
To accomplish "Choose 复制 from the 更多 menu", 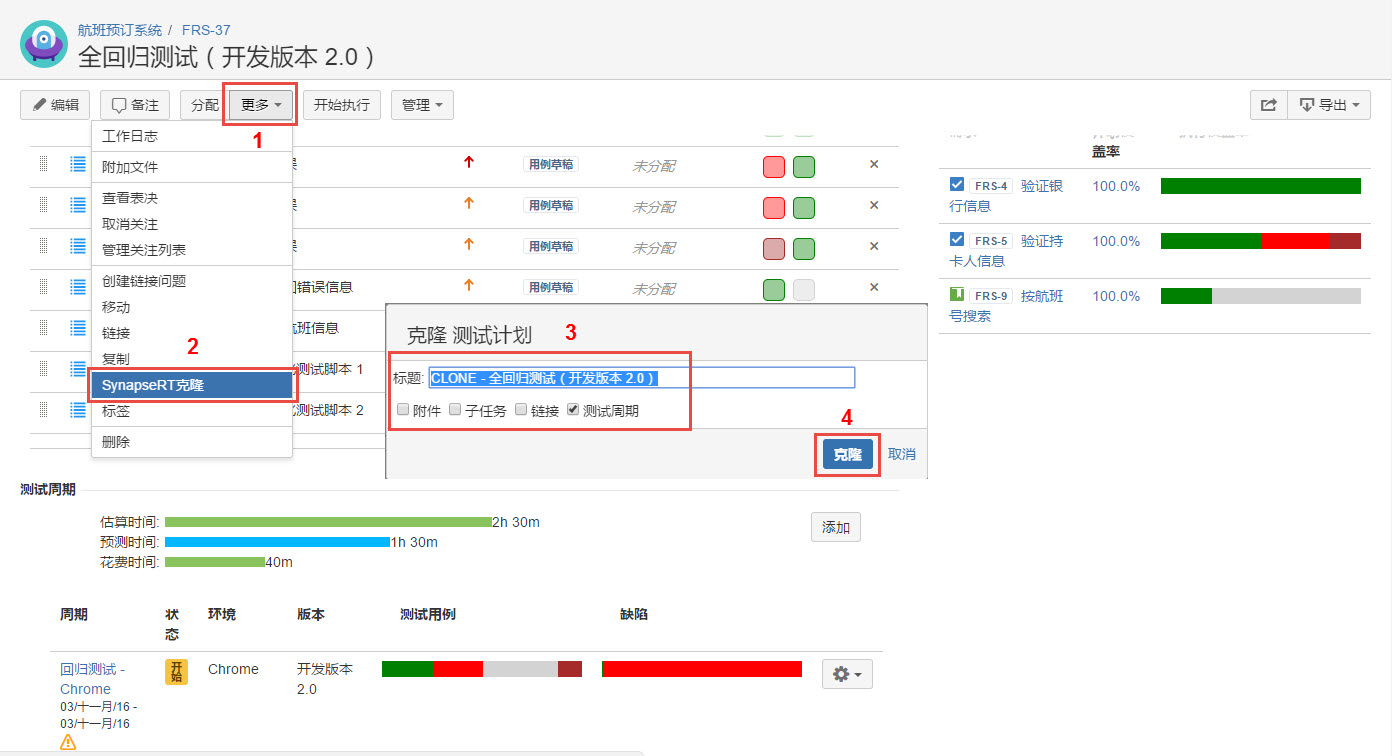I will pyautogui.click(x=192, y=359).
